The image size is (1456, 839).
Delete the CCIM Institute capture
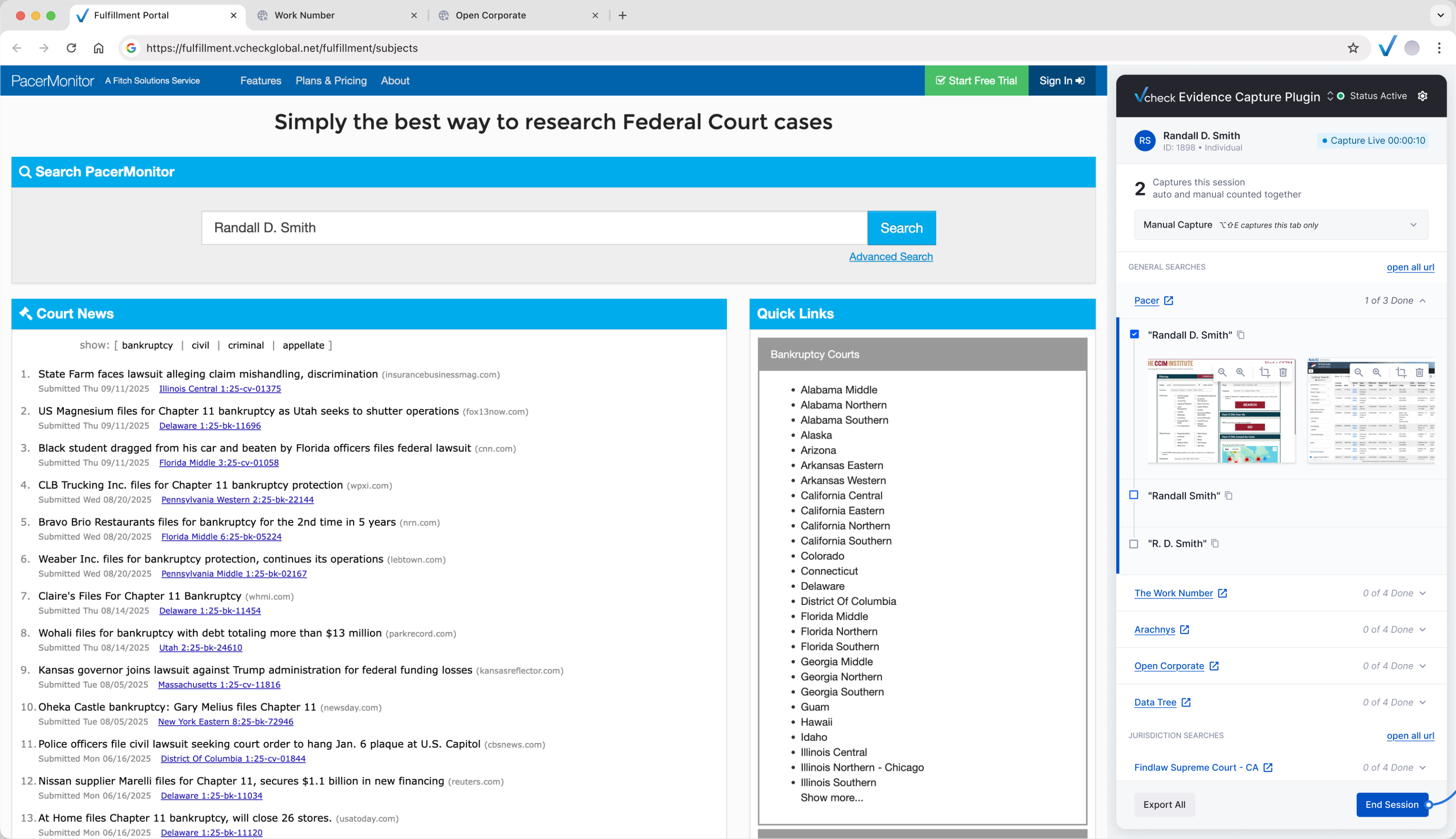point(1283,372)
